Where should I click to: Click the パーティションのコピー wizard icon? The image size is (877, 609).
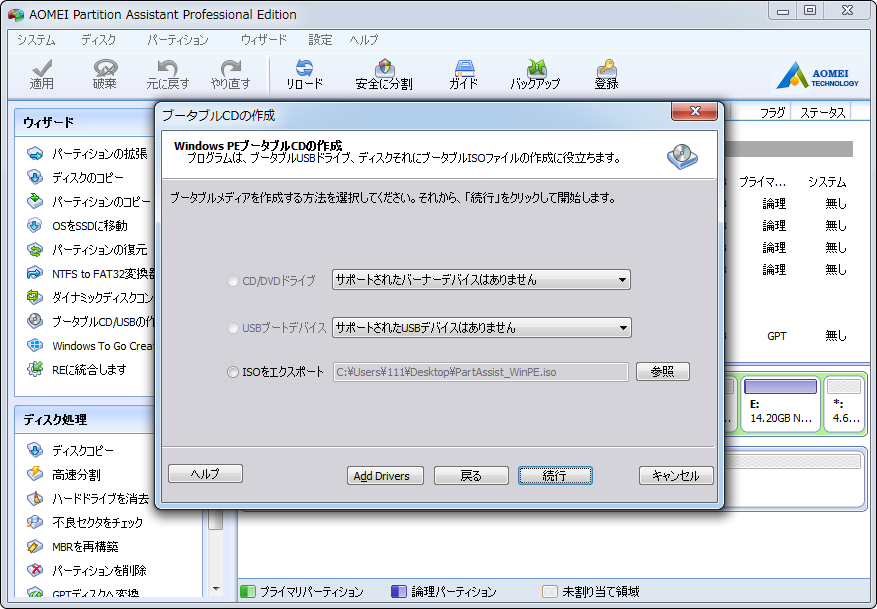point(35,201)
